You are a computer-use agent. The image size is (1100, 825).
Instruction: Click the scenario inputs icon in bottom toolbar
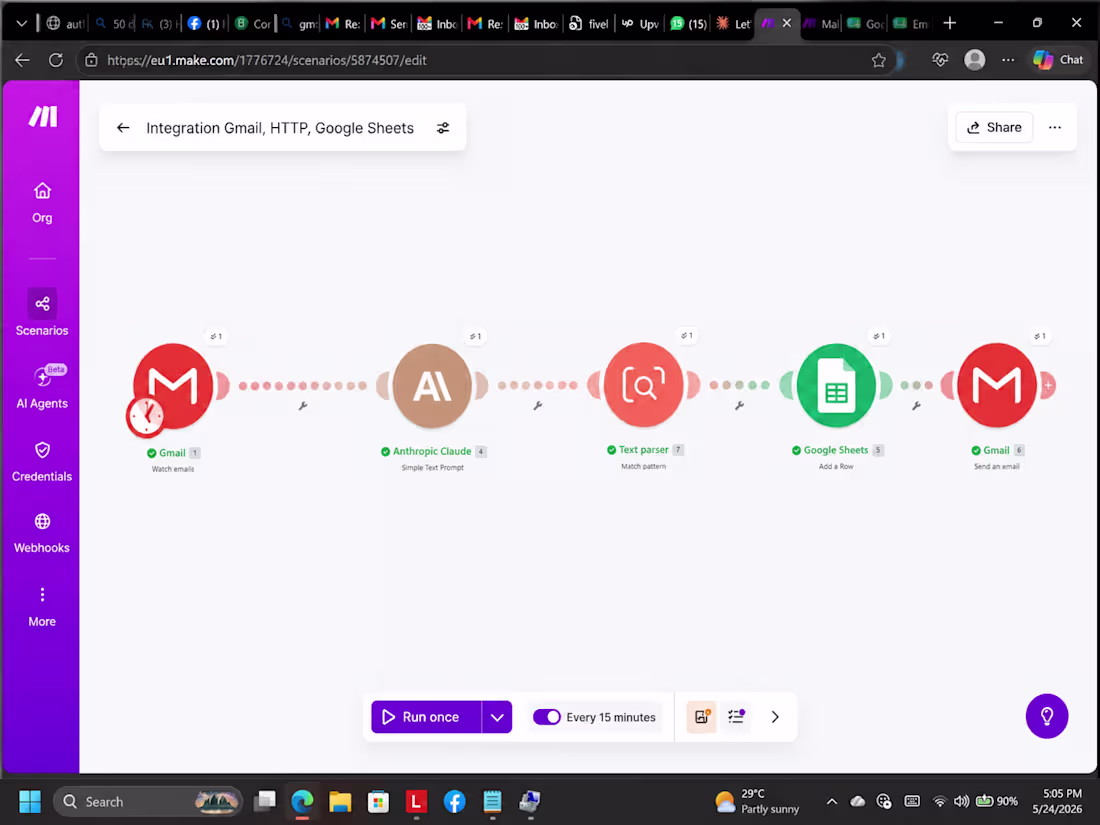(701, 717)
